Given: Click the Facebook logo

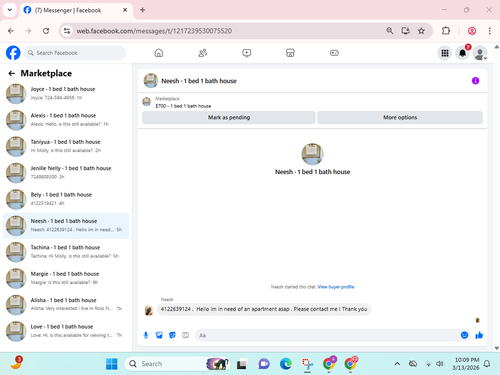Looking at the screenshot, I should coord(13,53).
